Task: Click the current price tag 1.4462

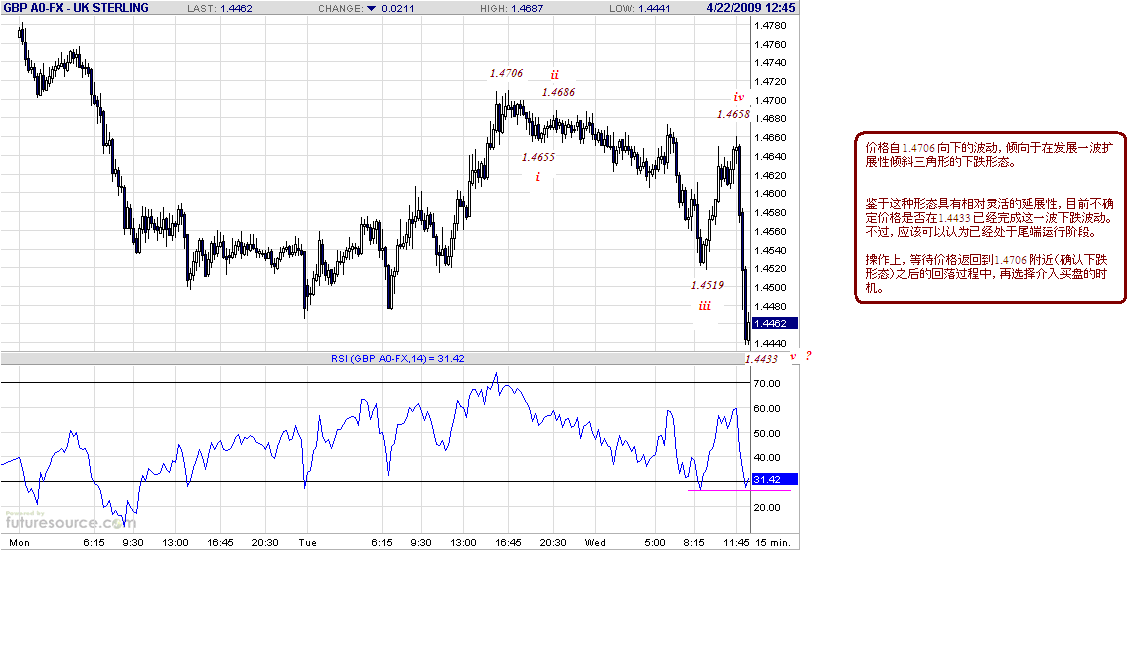Action: [774, 323]
